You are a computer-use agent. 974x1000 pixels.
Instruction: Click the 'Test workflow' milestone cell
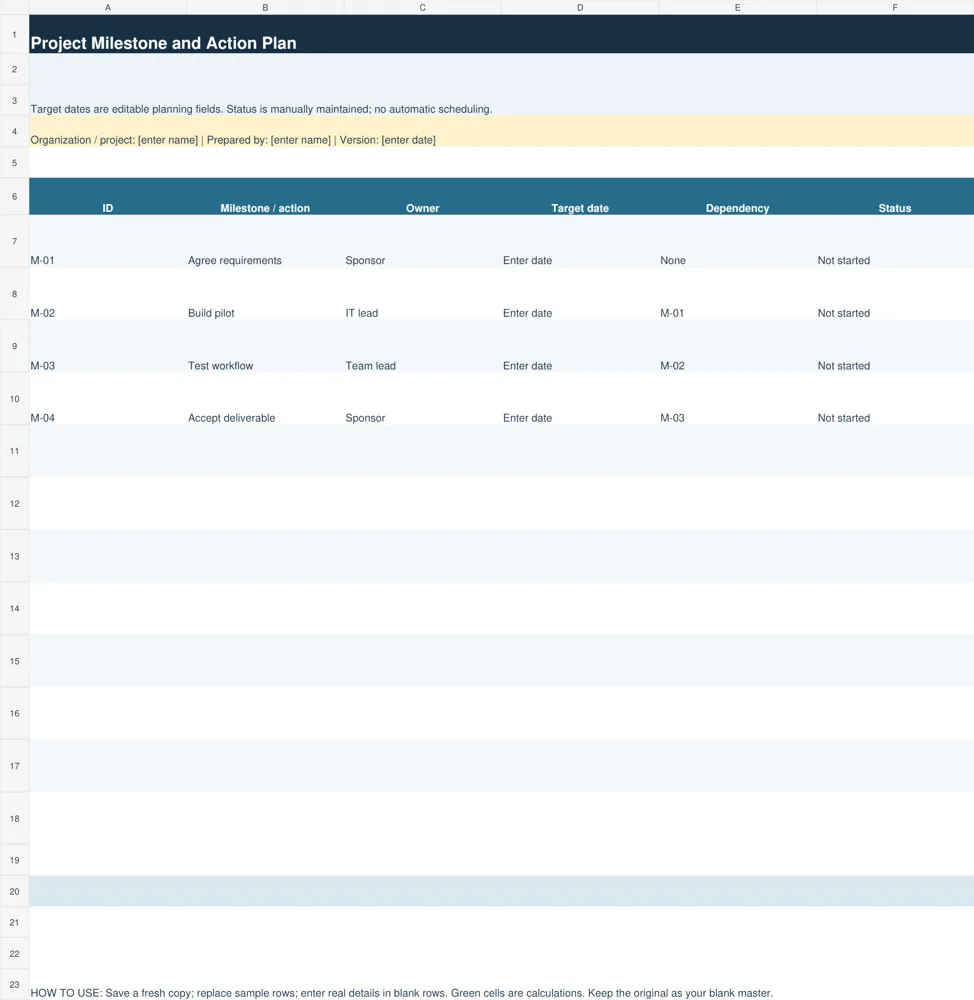(x=265, y=346)
